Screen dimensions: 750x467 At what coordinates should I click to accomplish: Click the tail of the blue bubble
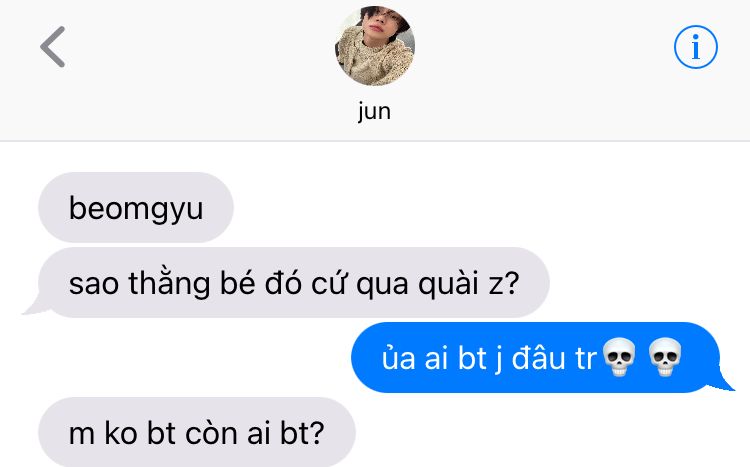click(x=725, y=381)
